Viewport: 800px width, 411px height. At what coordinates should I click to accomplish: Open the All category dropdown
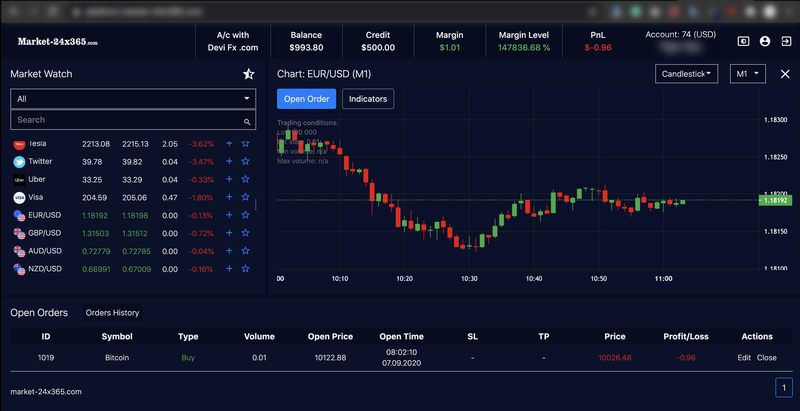click(x=133, y=99)
